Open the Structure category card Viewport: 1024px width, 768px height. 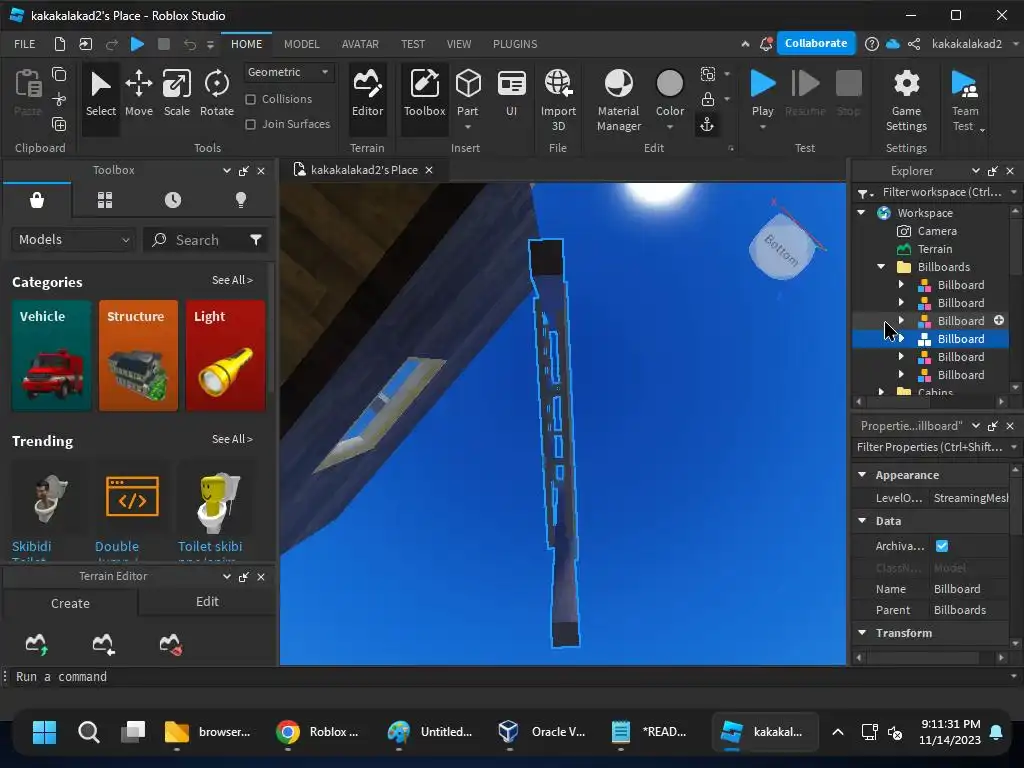[138, 356]
